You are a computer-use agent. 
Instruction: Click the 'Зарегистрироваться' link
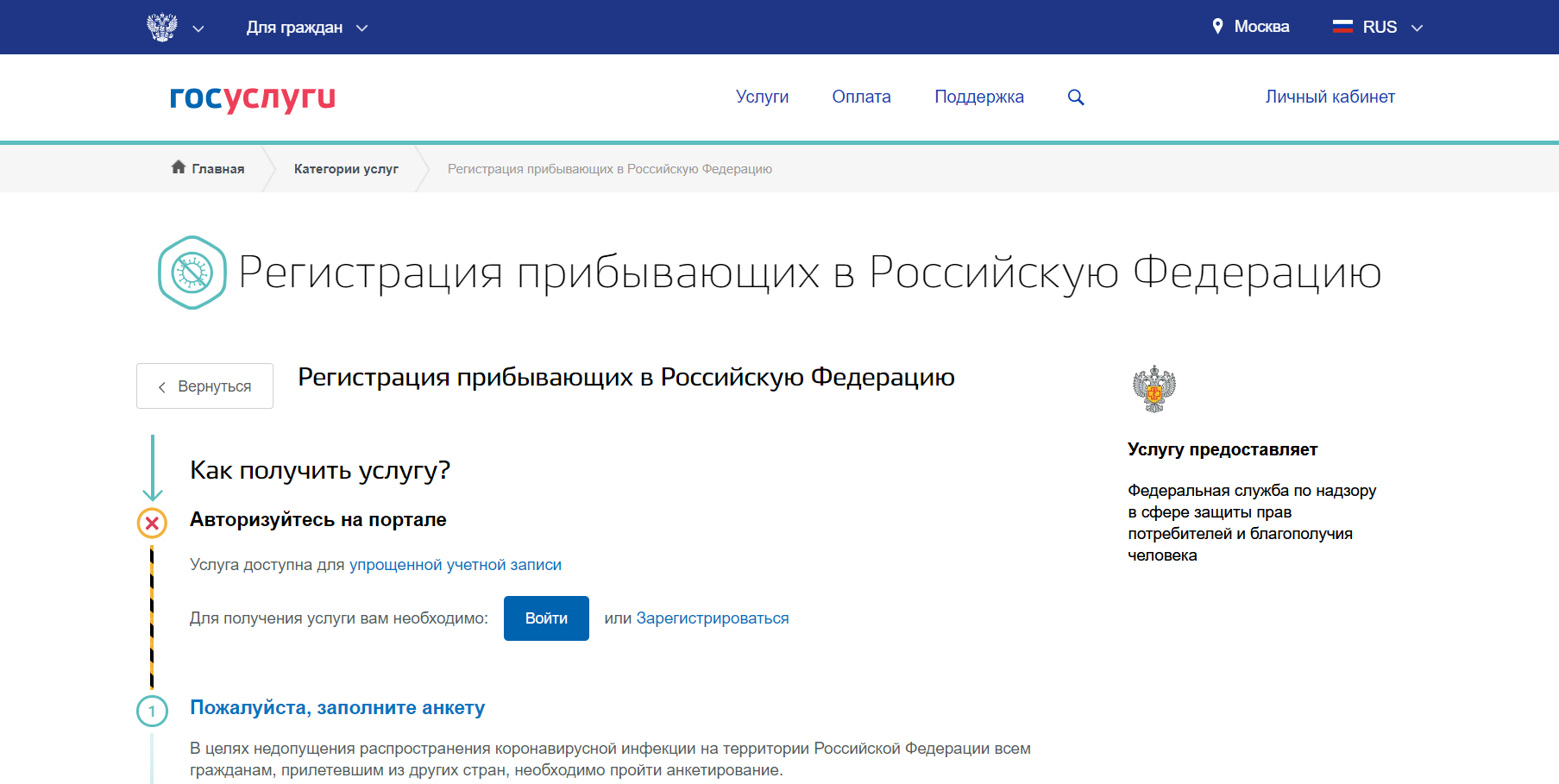click(x=712, y=618)
